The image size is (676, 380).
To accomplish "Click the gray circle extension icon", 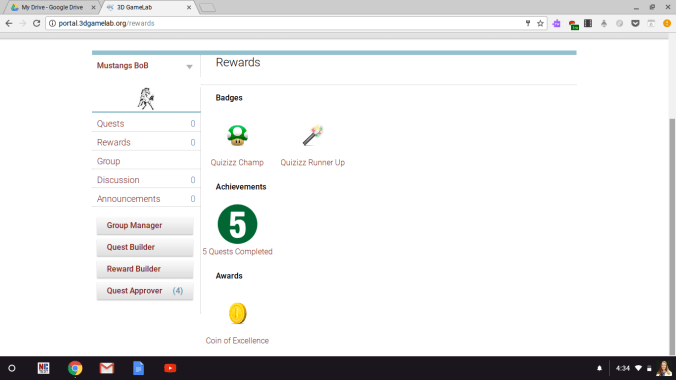I will point(620,23).
